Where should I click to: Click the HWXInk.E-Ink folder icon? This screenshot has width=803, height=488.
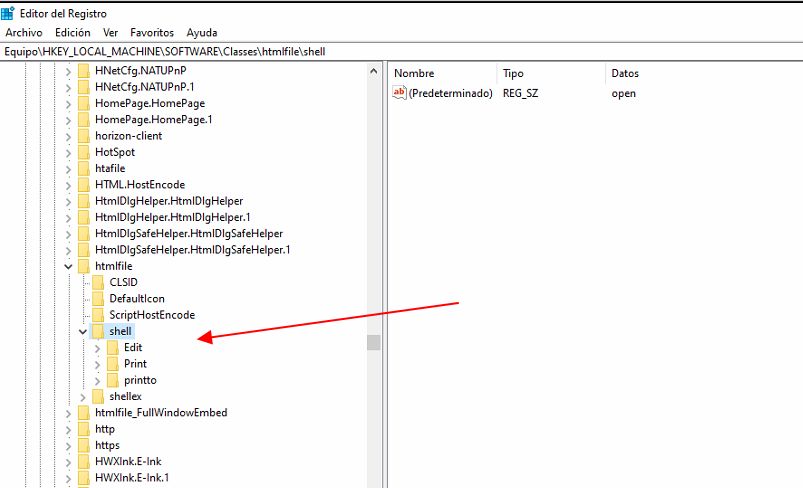tap(83, 462)
